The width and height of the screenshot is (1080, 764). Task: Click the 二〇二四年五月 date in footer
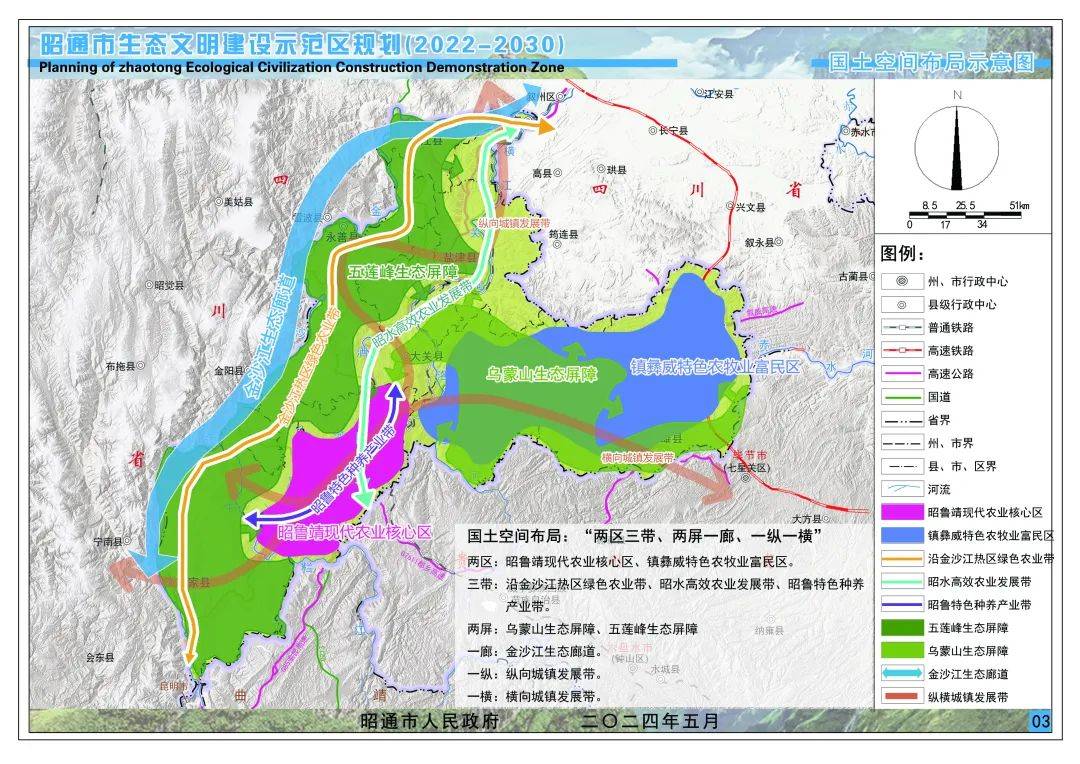pos(650,721)
